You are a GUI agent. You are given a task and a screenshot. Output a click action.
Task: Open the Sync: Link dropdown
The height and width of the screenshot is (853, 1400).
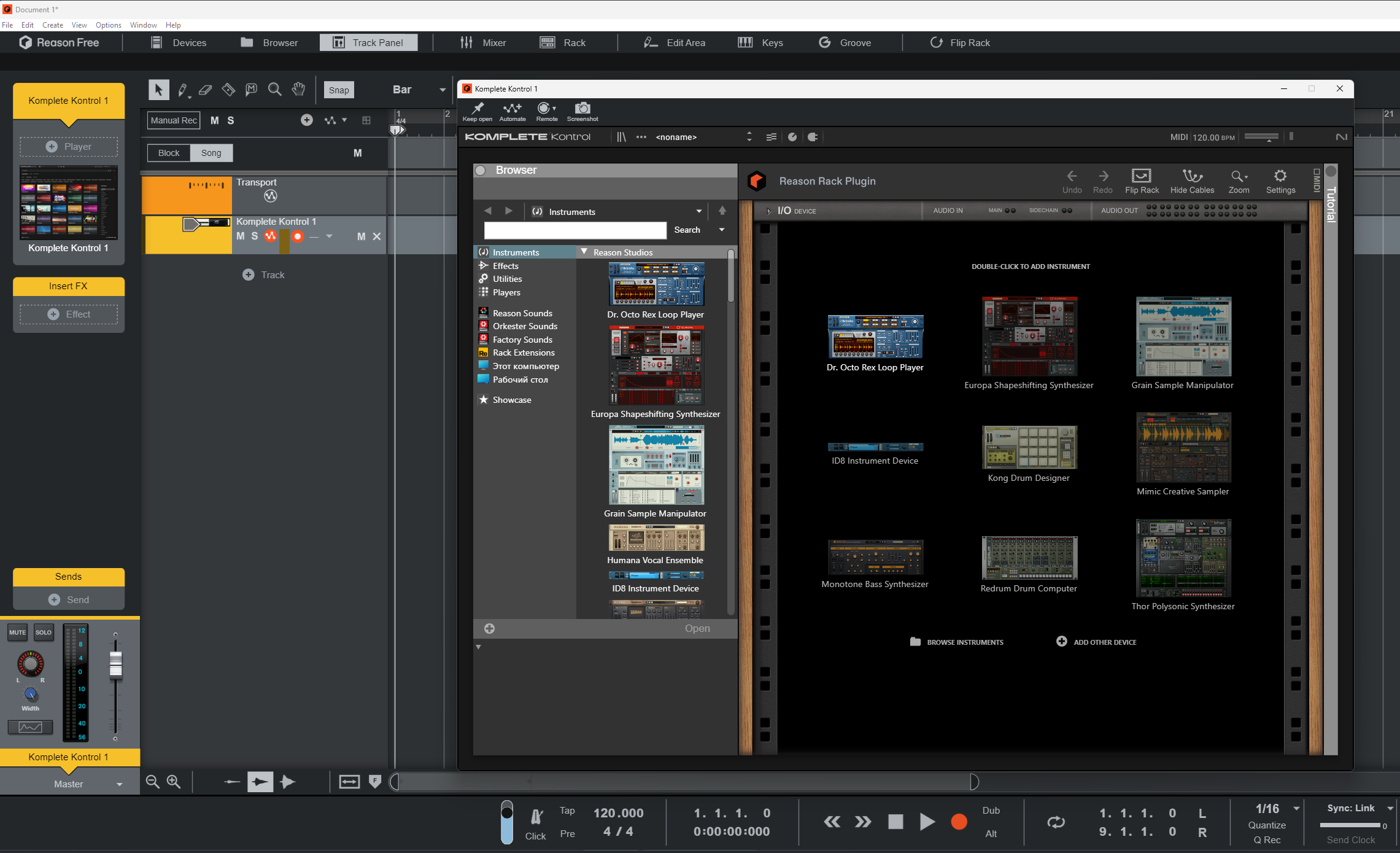[x=1390, y=808]
